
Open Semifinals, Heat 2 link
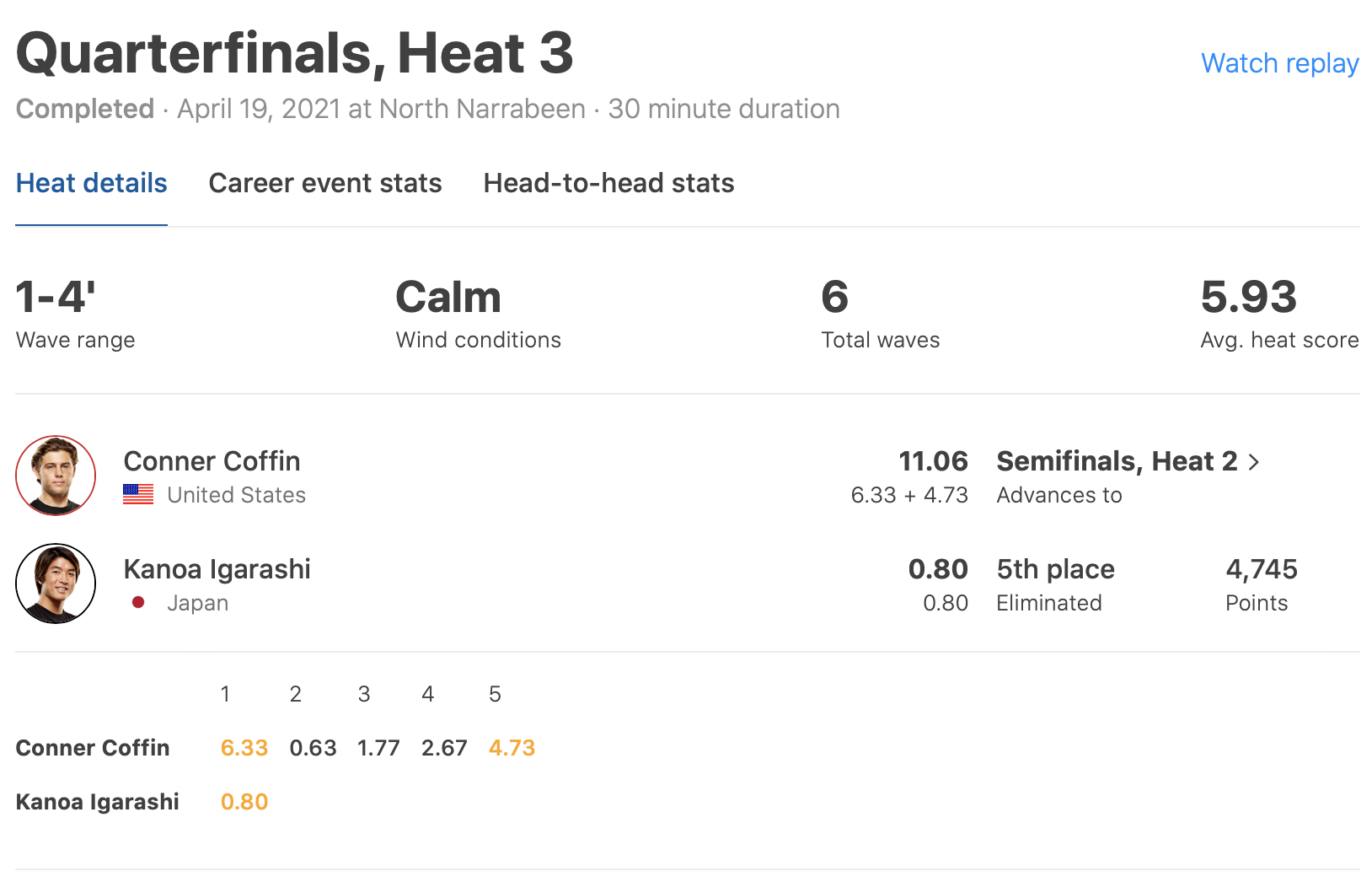[x=1117, y=461]
